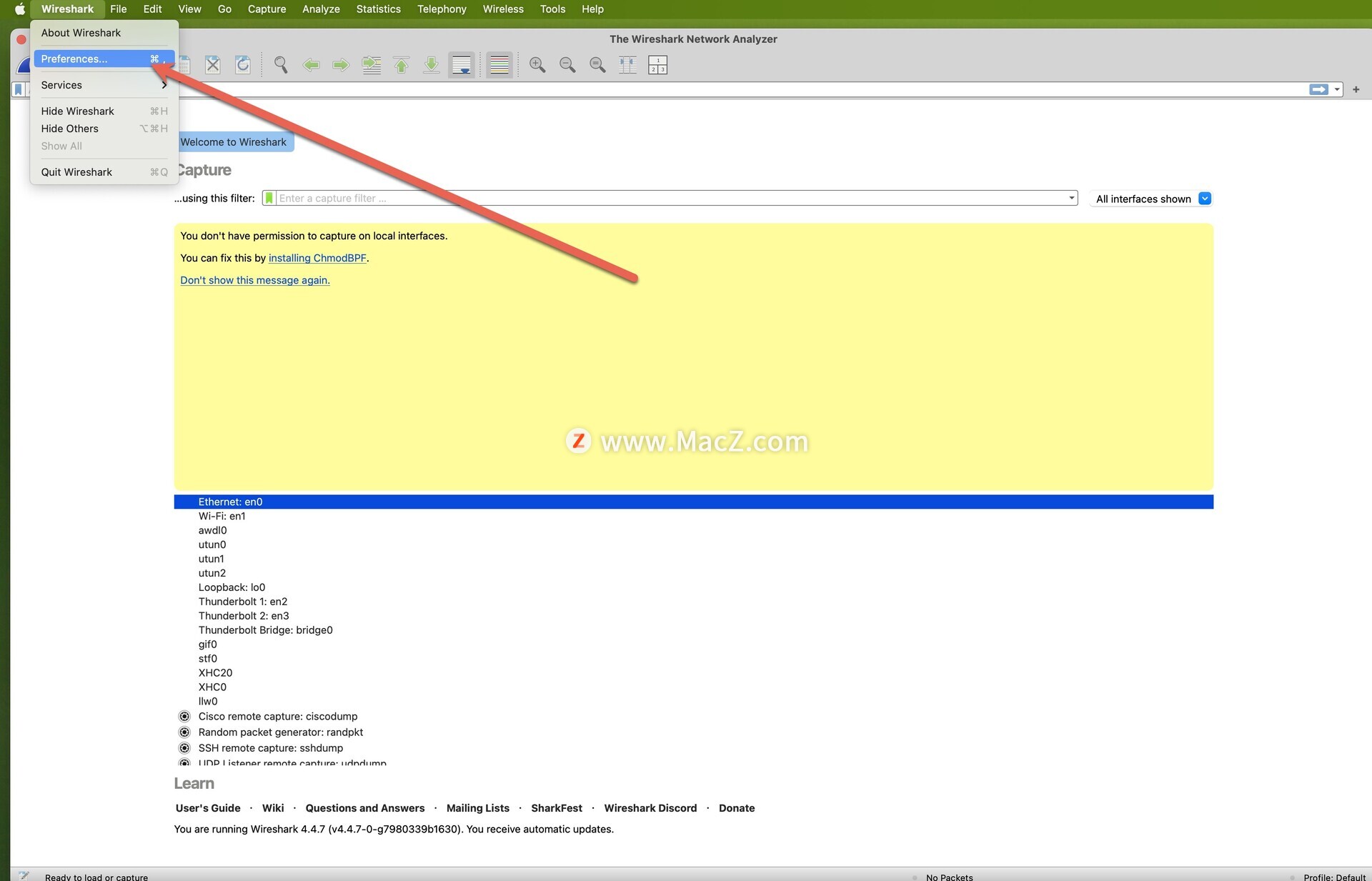
Task: Open Preferences... from the Wireshark menu
Action: point(104,59)
